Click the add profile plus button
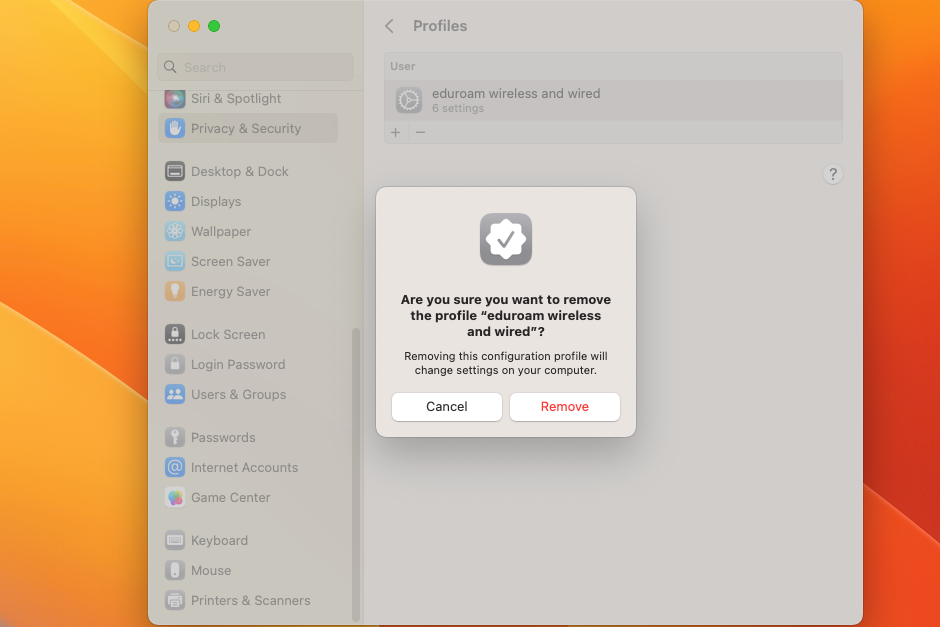 pyautogui.click(x=395, y=132)
